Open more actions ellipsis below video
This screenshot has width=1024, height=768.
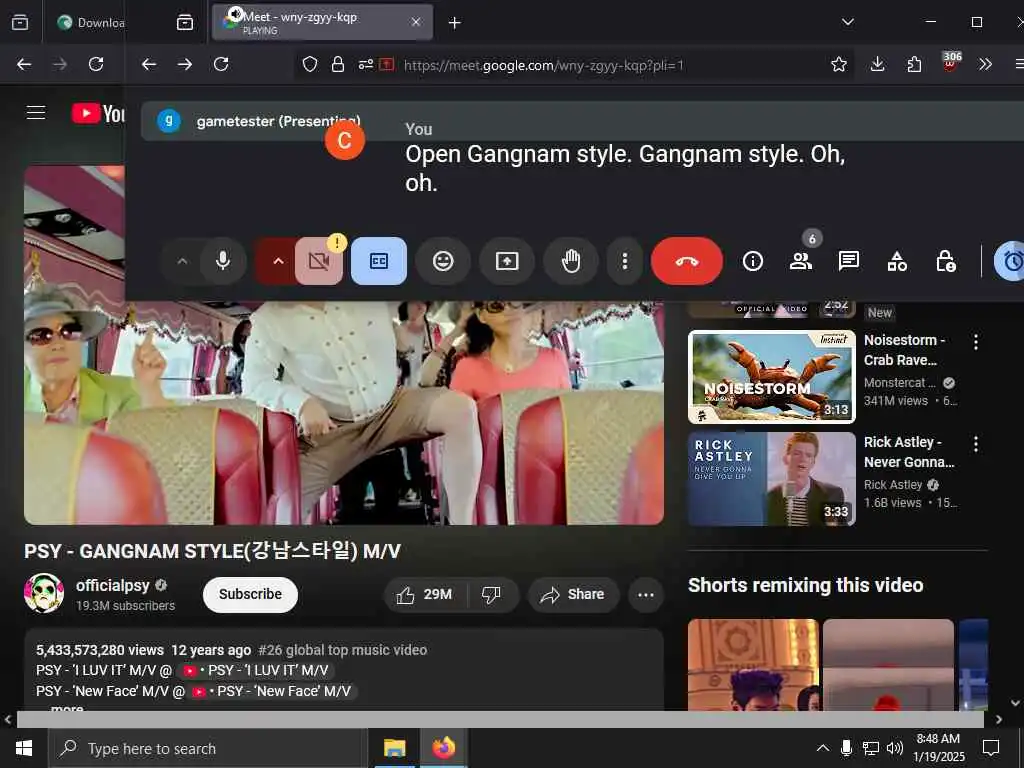(646, 594)
